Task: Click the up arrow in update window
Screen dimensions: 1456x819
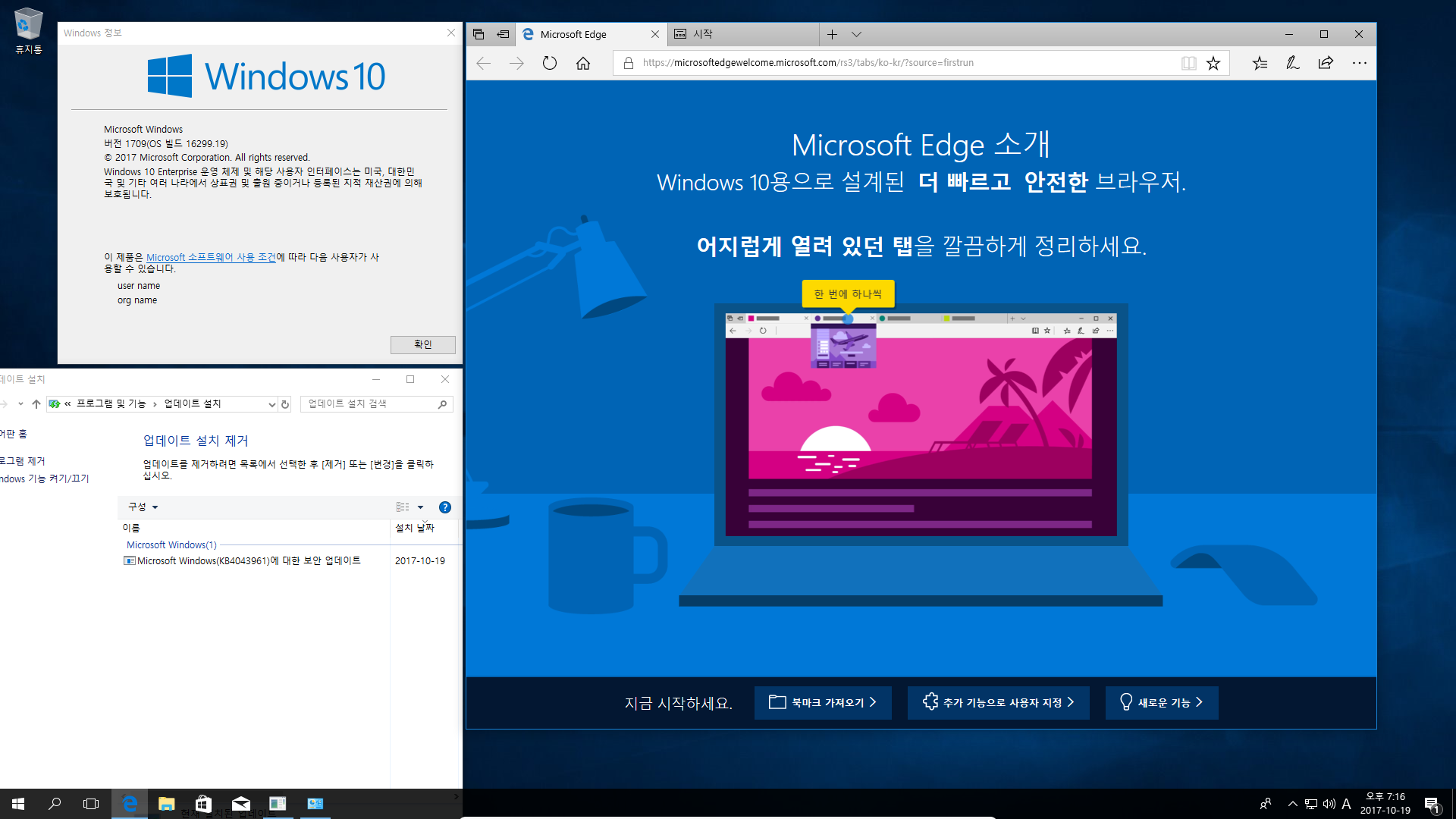Action: coord(36,404)
